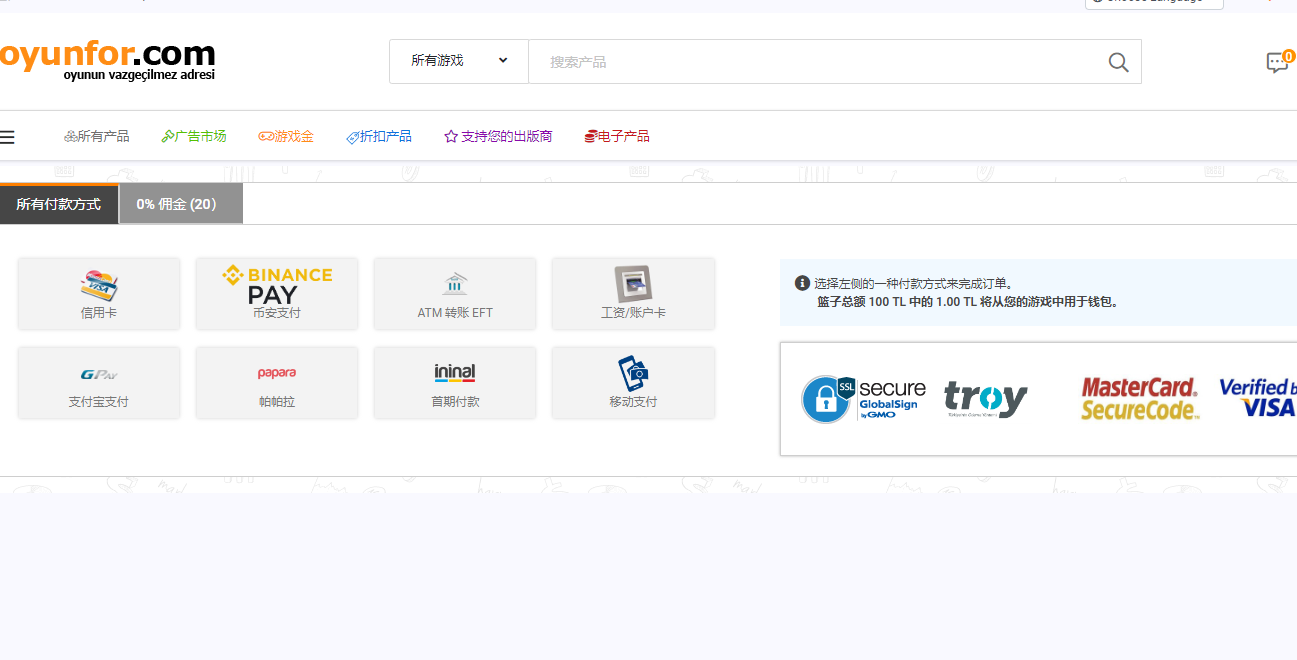Click the search magnifier icon
This screenshot has height=660, width=1297.
point(1117,61)
